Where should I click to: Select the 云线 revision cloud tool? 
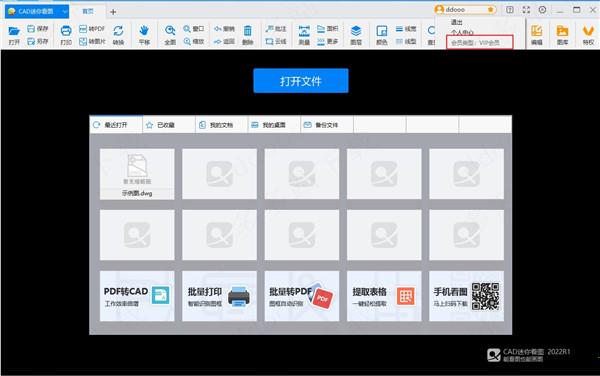tap(276, 41)
